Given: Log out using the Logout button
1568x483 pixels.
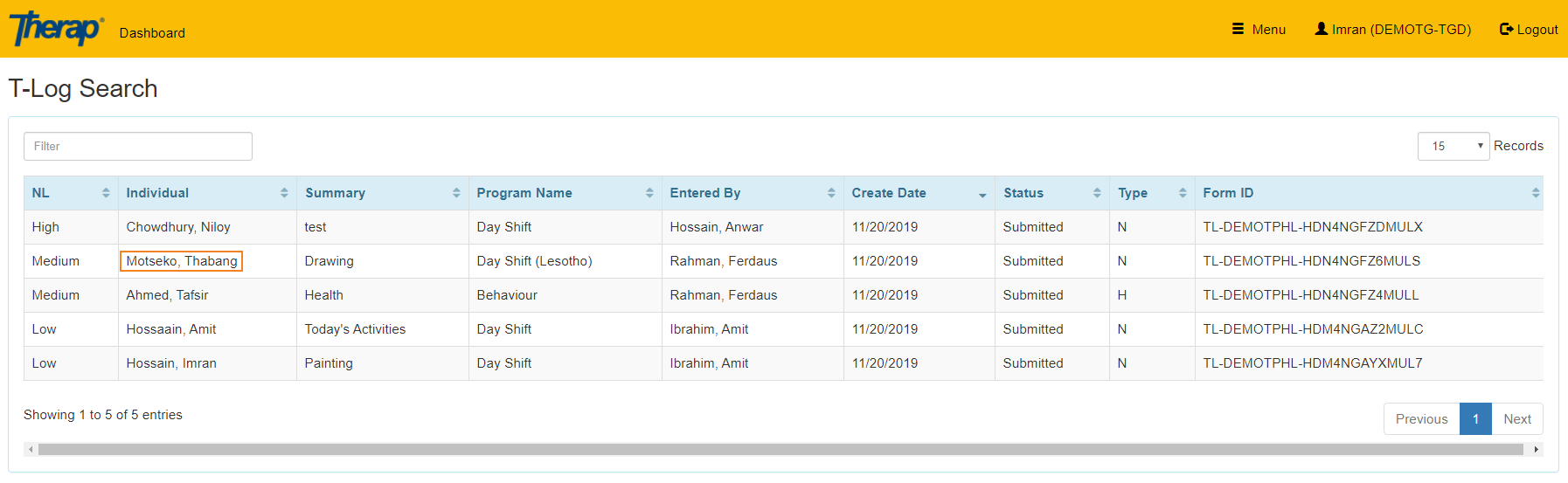Looking at the screenshot, I should pos(1529,30).
